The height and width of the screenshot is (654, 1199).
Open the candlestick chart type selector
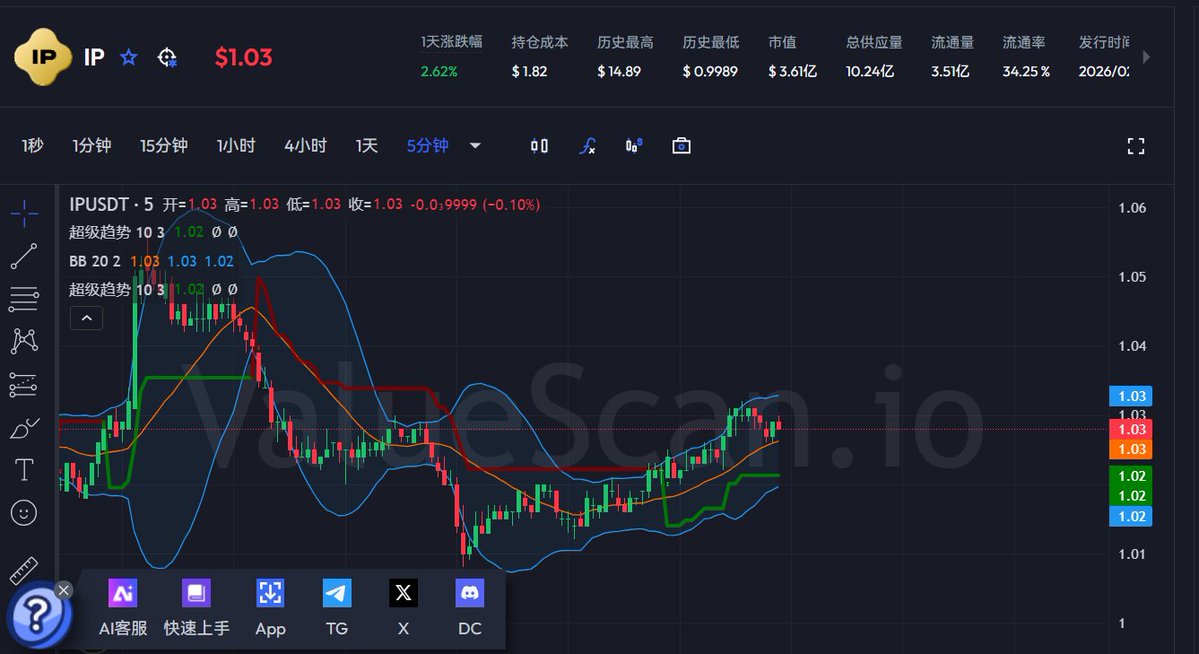tap(539, 145)
